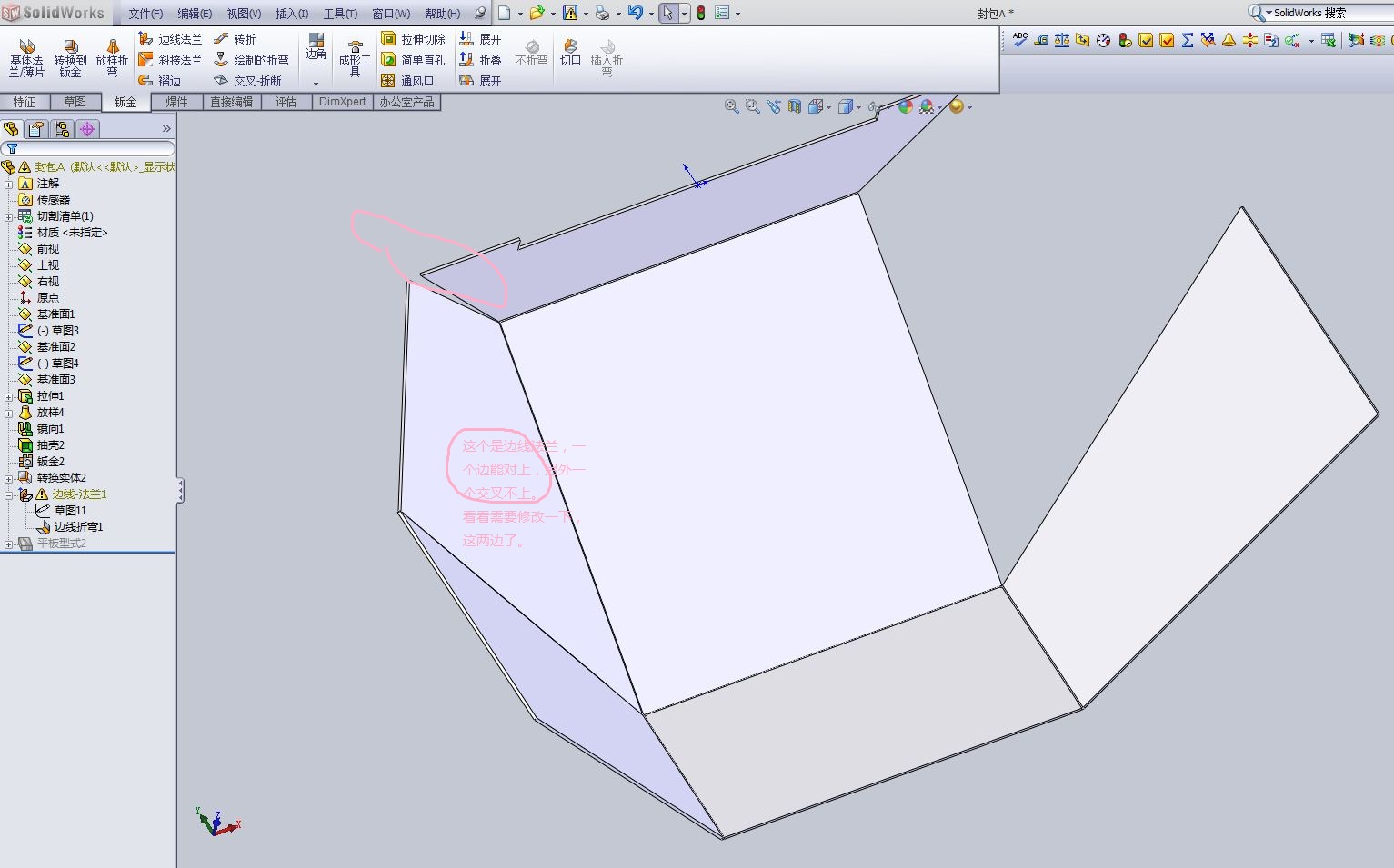This screenshot has width=1394, height=868.
Task: Switch to the PropertyManager panel tab
Action: pos(36,129)
